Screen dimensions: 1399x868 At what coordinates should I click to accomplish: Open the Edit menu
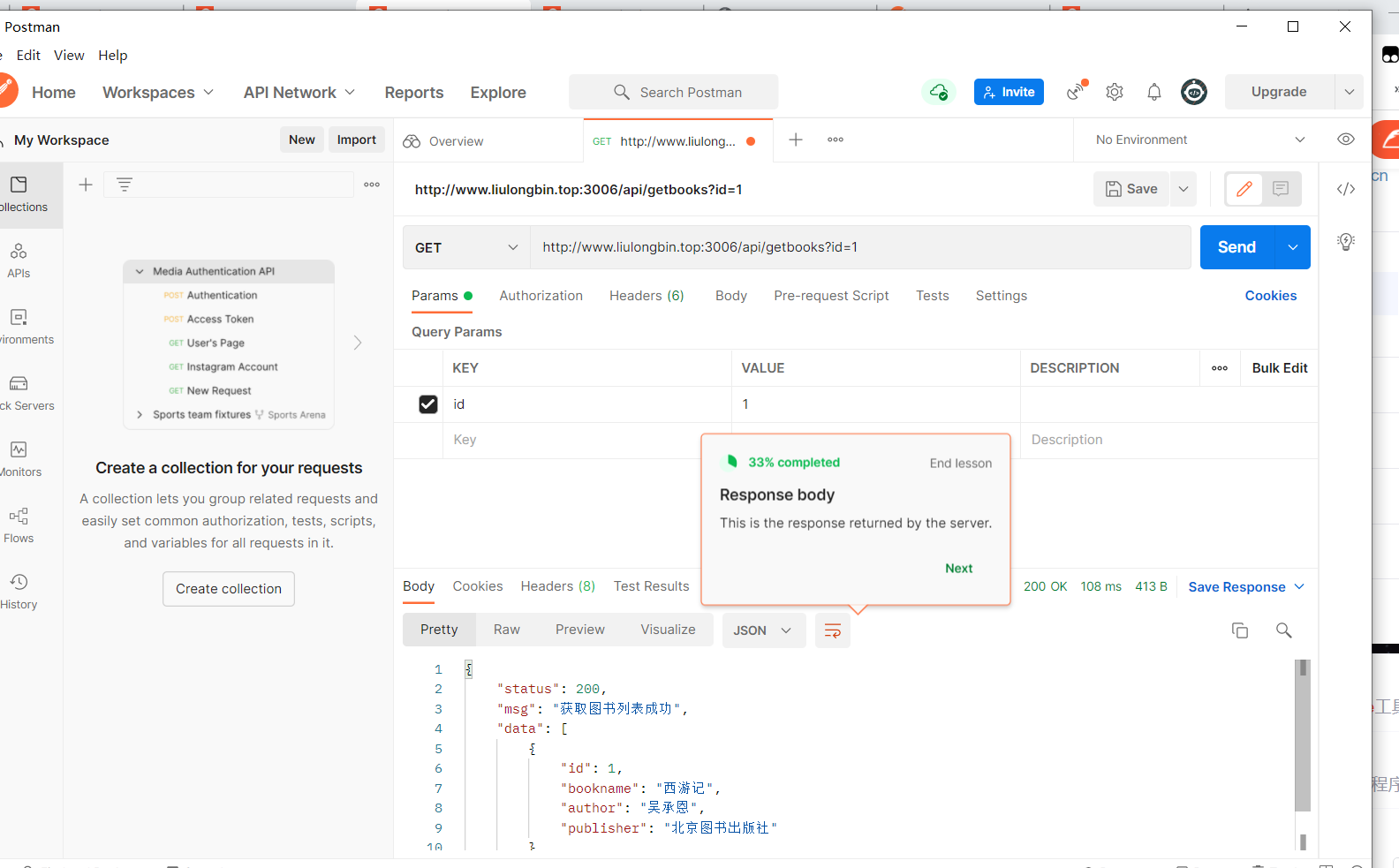[28, 55]
